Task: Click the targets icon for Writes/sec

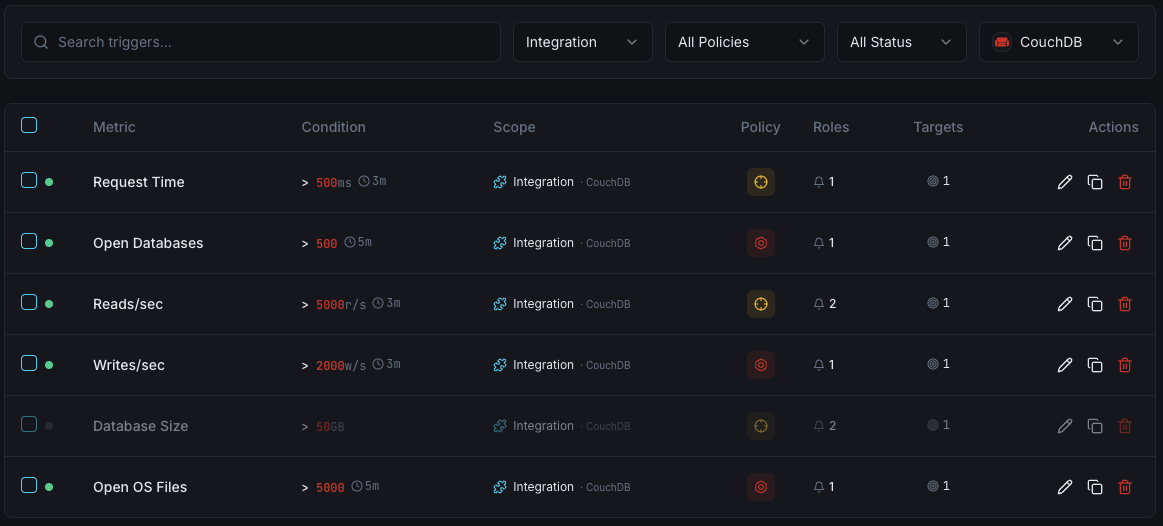Action: tap(932, 364)
